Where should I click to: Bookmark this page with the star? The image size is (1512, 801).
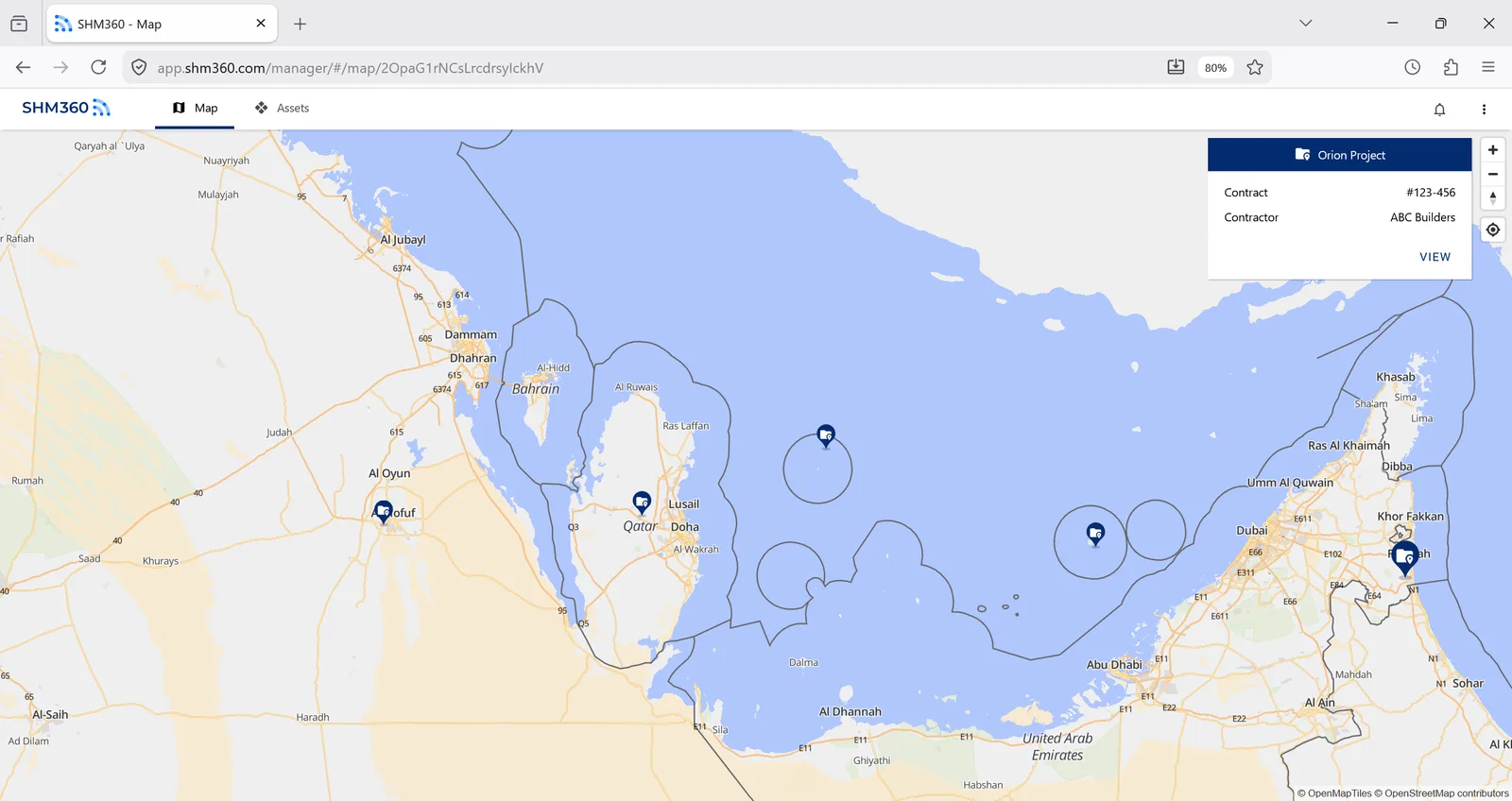(x=1255, y=67)
